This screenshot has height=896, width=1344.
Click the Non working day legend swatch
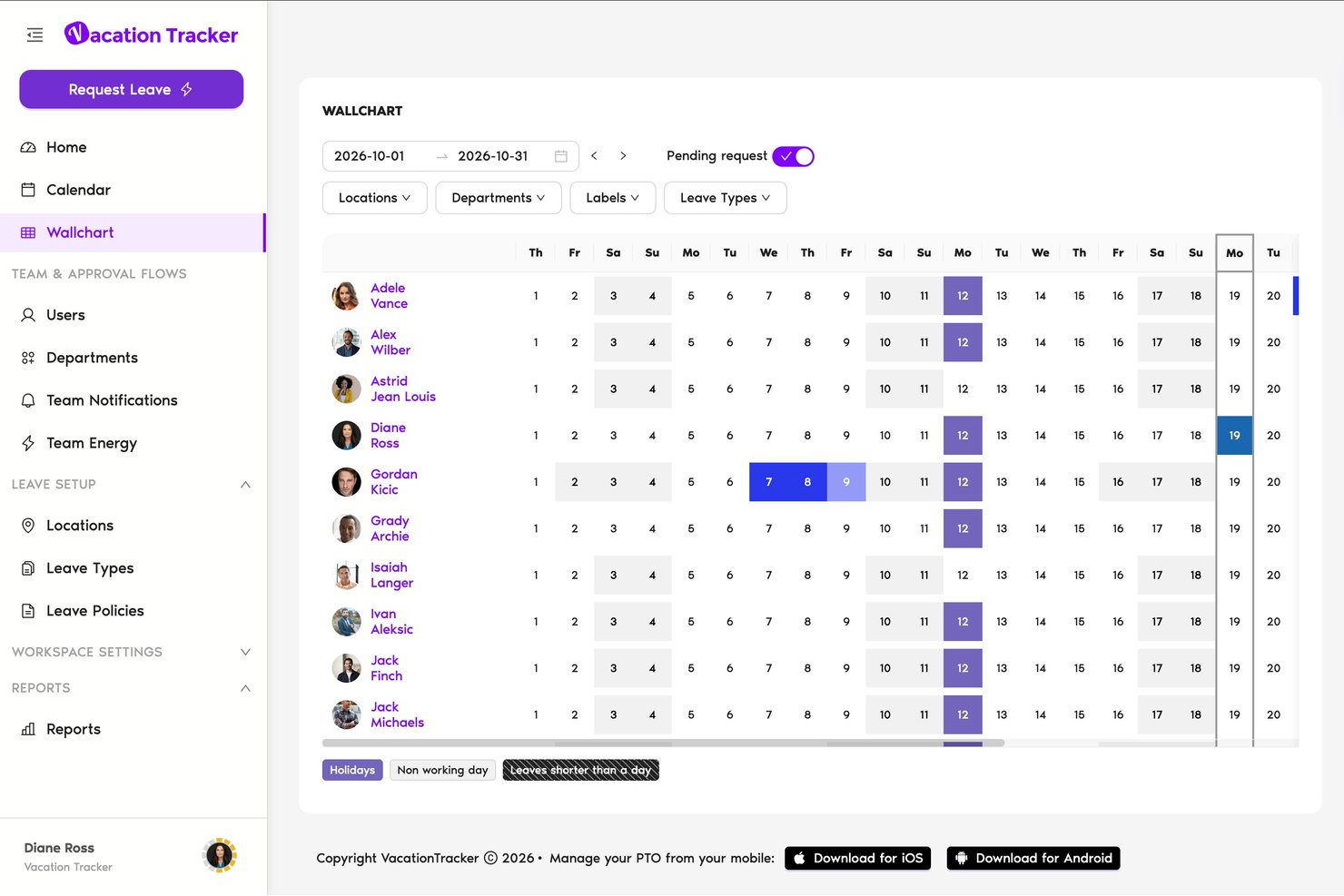coord(442,770)
